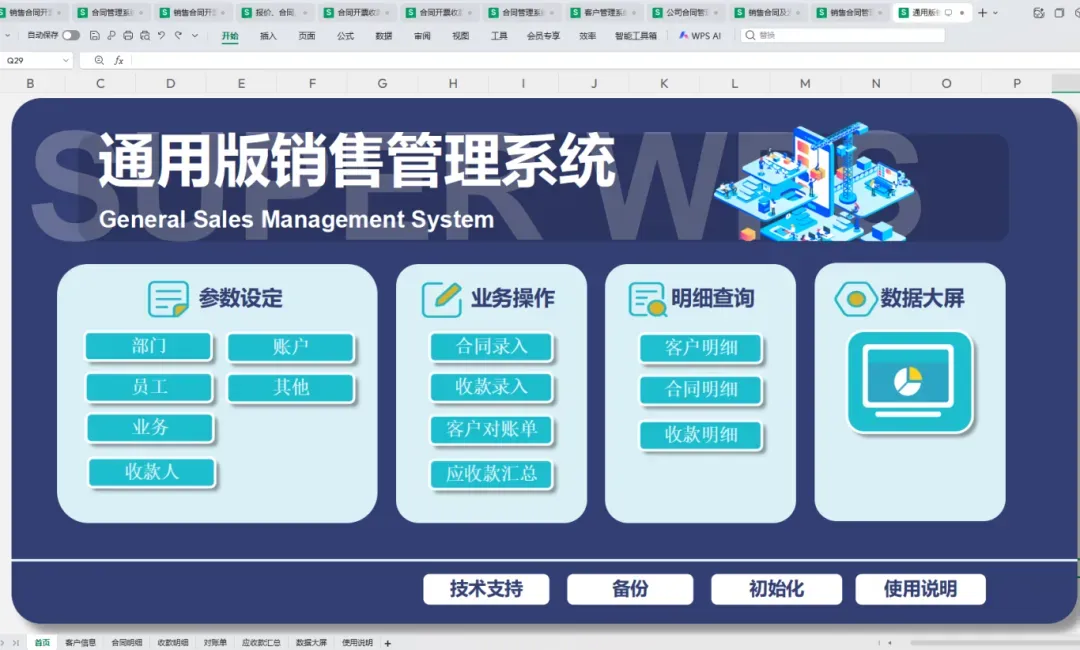Open the 开始 ribbon tab

click(230, 36)
